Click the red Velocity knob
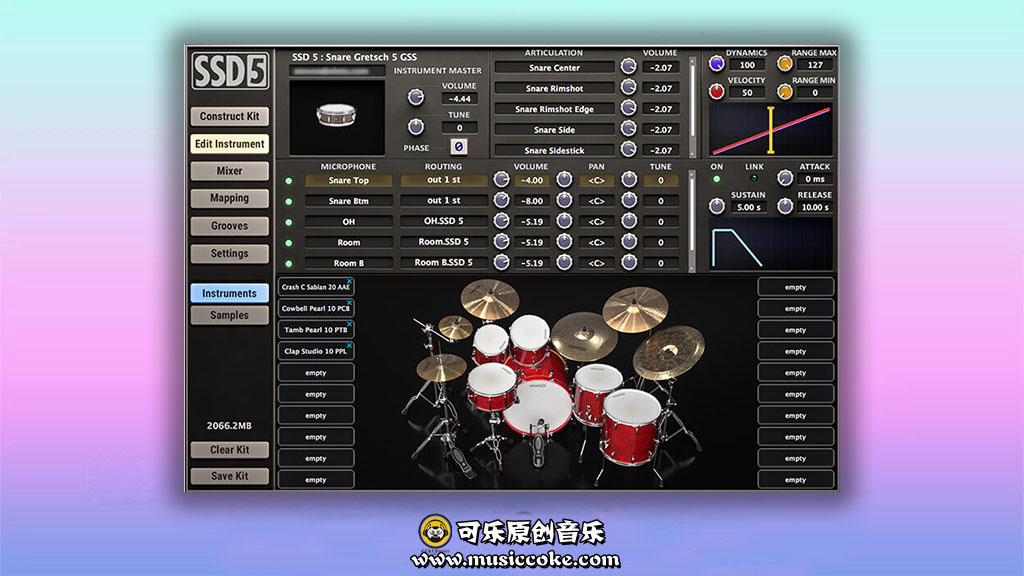Viewport: 1024px width, 576px height. [716, 91]
